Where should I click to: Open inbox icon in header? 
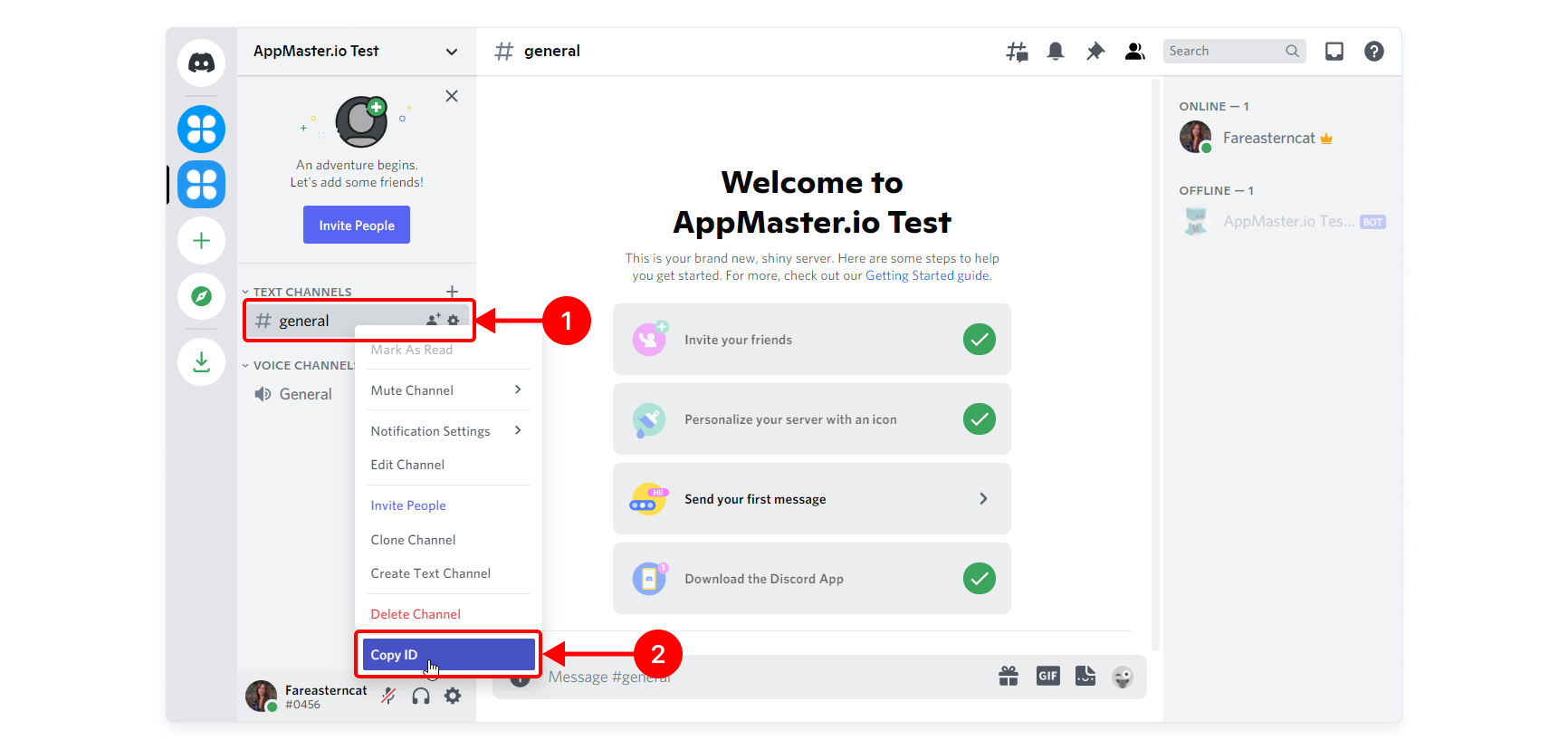point(1334,52)
